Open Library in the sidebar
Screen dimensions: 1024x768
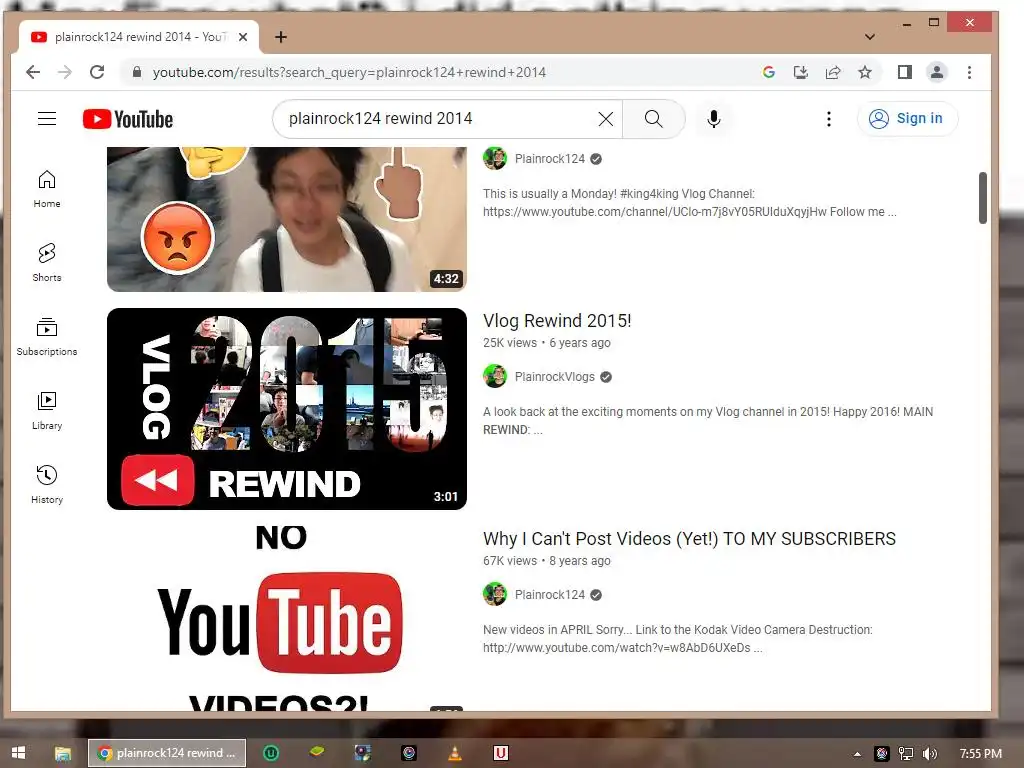pyautogui.click(x=47, y=410)
